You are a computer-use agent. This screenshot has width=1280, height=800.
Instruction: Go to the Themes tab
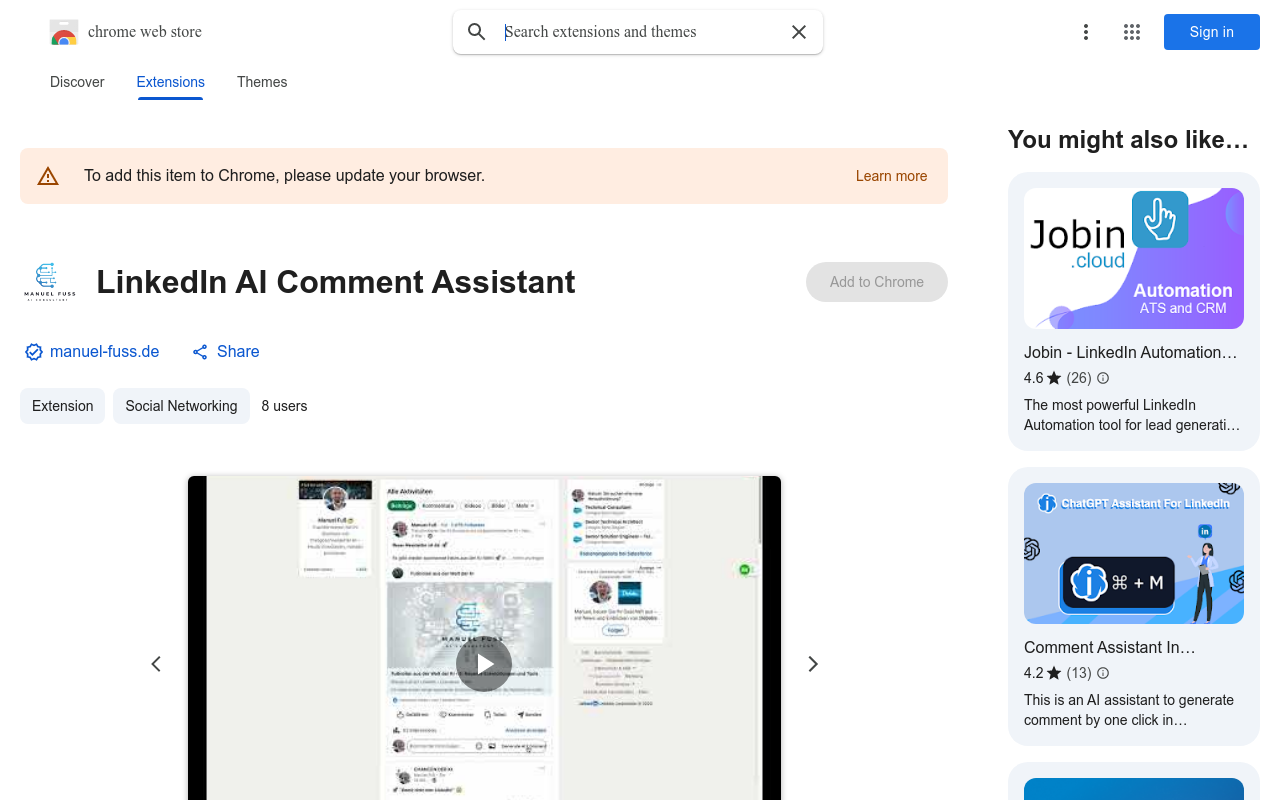click(262, 82)
